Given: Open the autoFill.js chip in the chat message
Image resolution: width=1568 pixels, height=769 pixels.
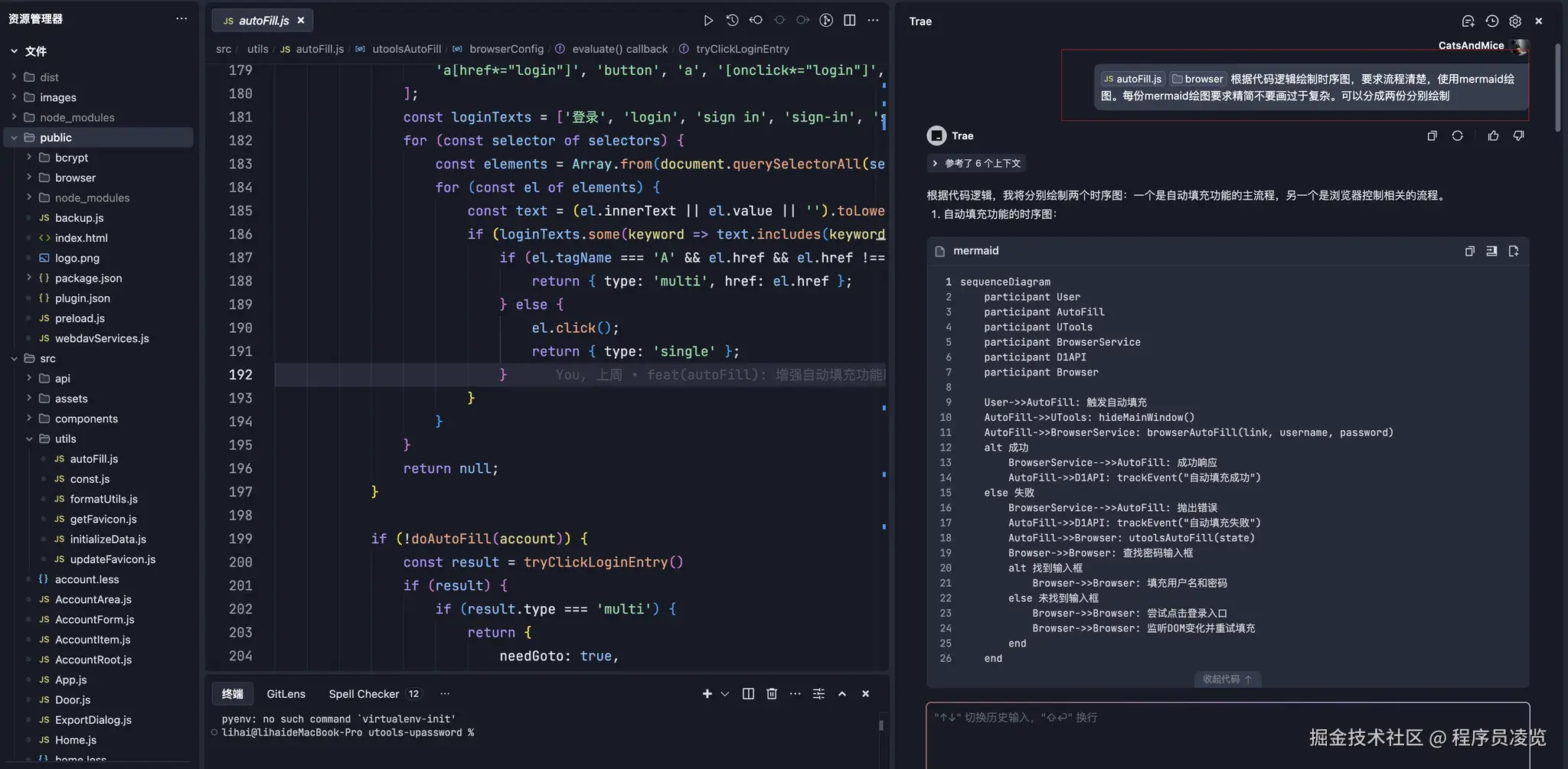Looking at the screenshot, I should coord(1132,79).
